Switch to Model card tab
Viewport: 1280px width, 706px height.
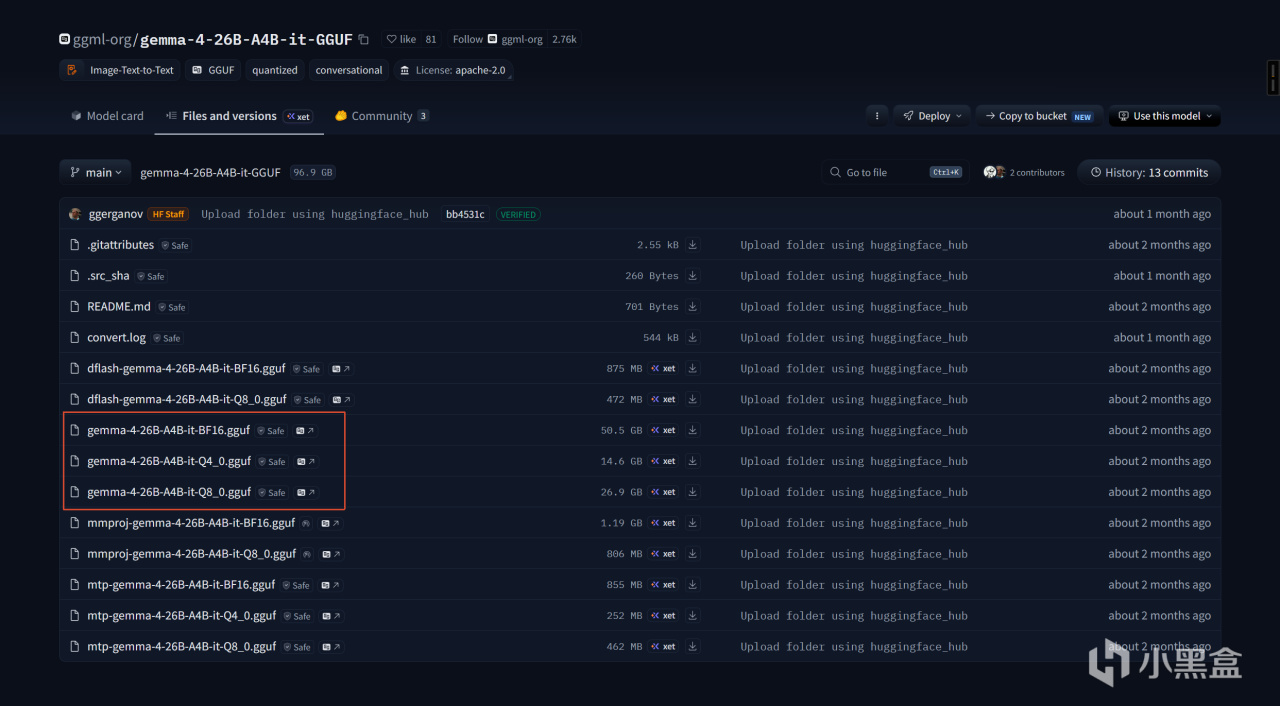107,116
